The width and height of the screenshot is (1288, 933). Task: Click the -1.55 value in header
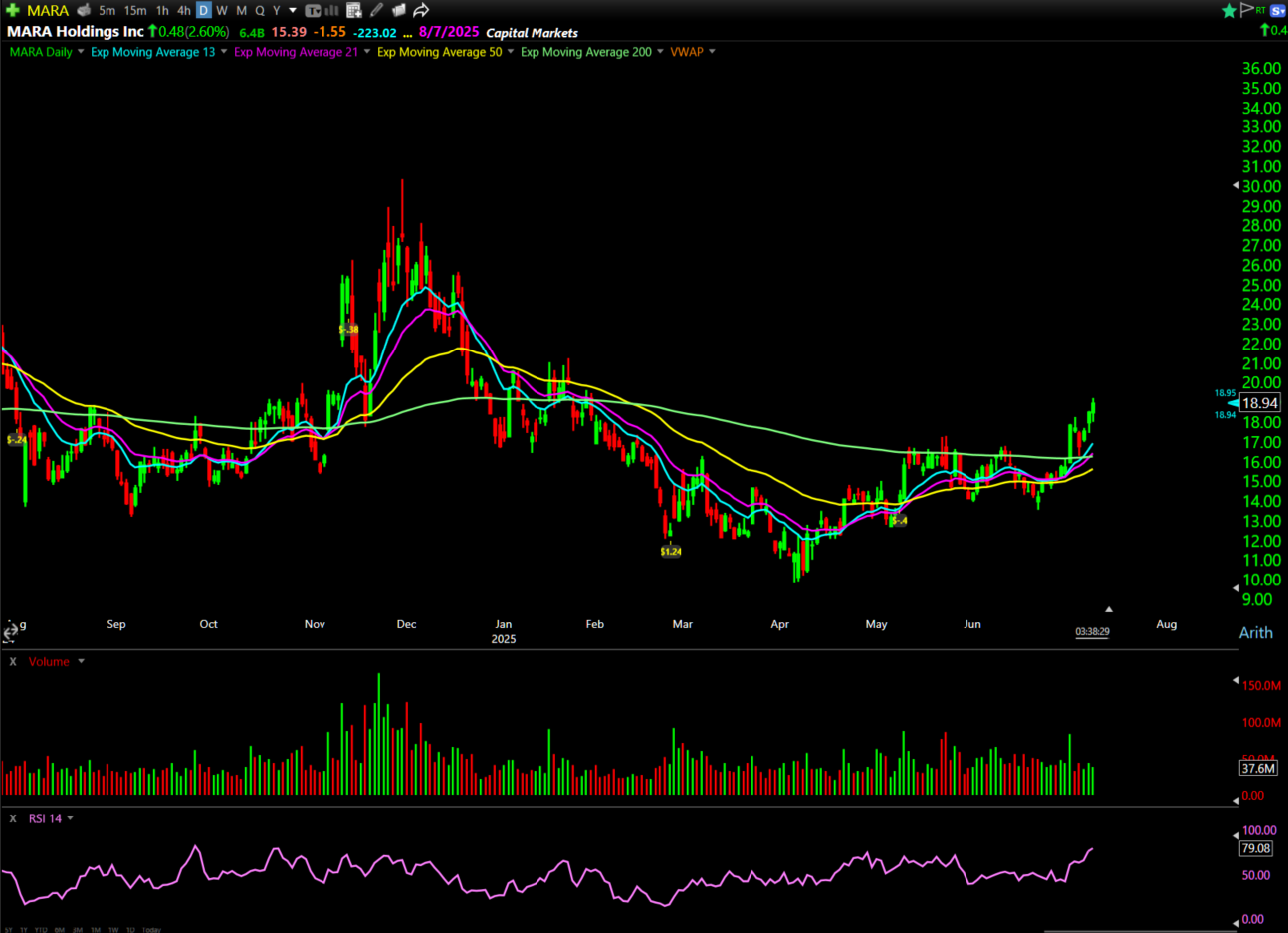(x=329, y=32)
